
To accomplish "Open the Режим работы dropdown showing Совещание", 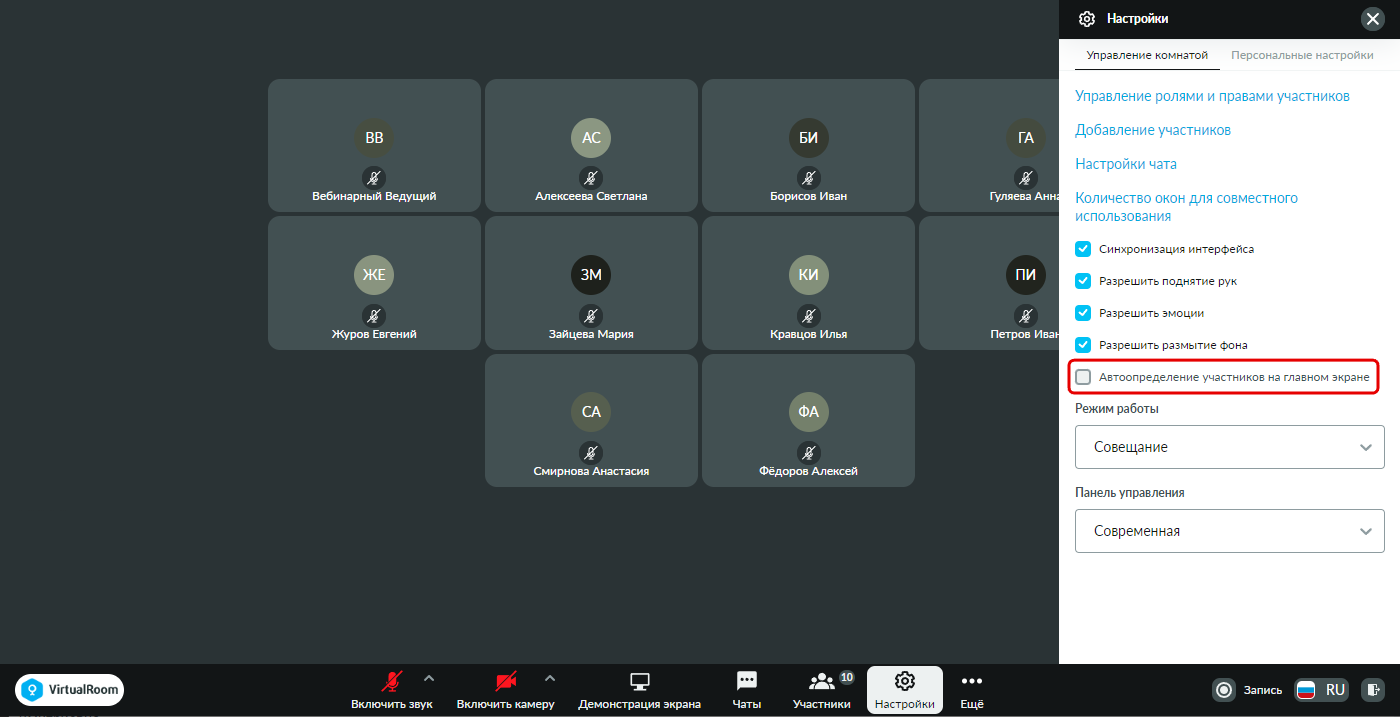I will pyautogui.click(x=1230, y=447).
